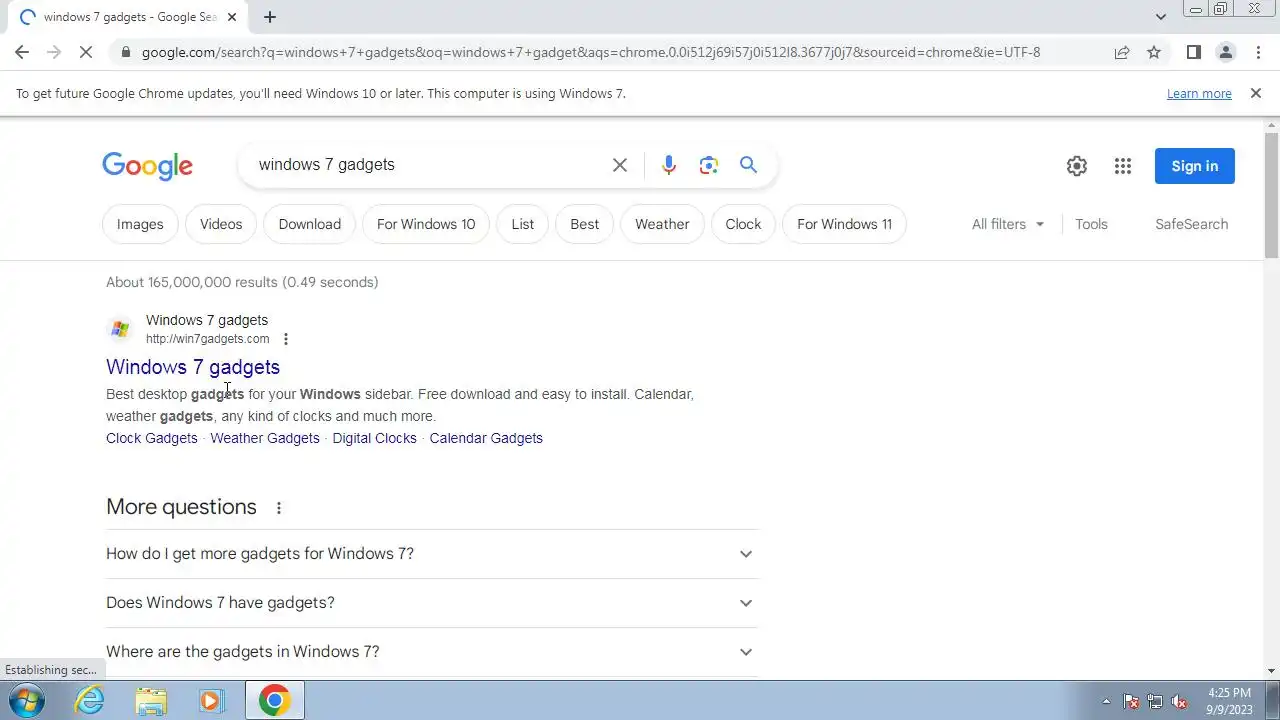This screenshot has width=1280, height=720.
Task: Select the Weather filter chip
Action: [x=662, y=224]
